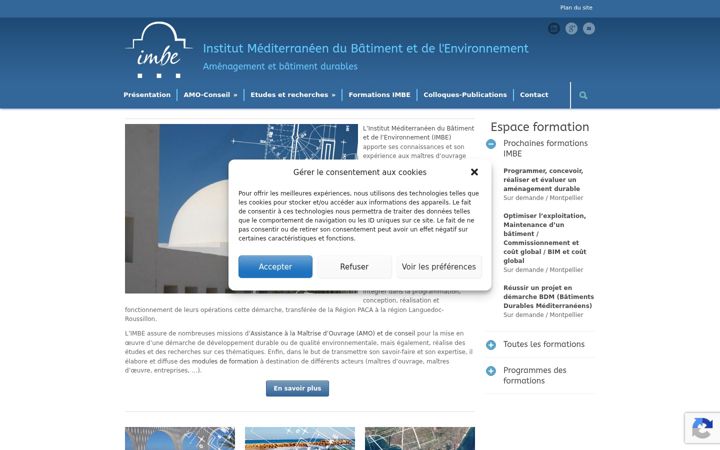
Task: Open the search magnifier icon
Action: 583,95
